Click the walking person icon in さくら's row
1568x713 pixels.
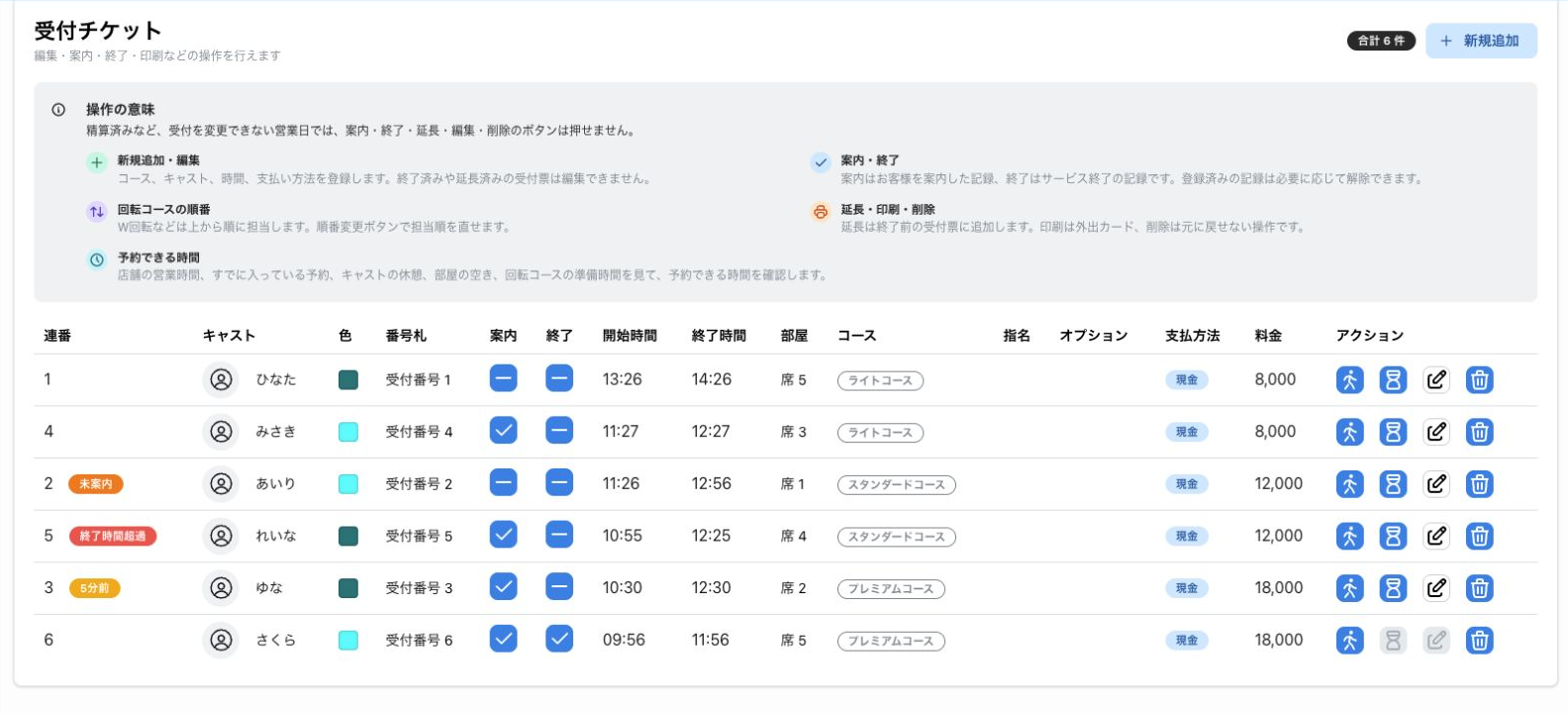click(x=1349, y=641)
